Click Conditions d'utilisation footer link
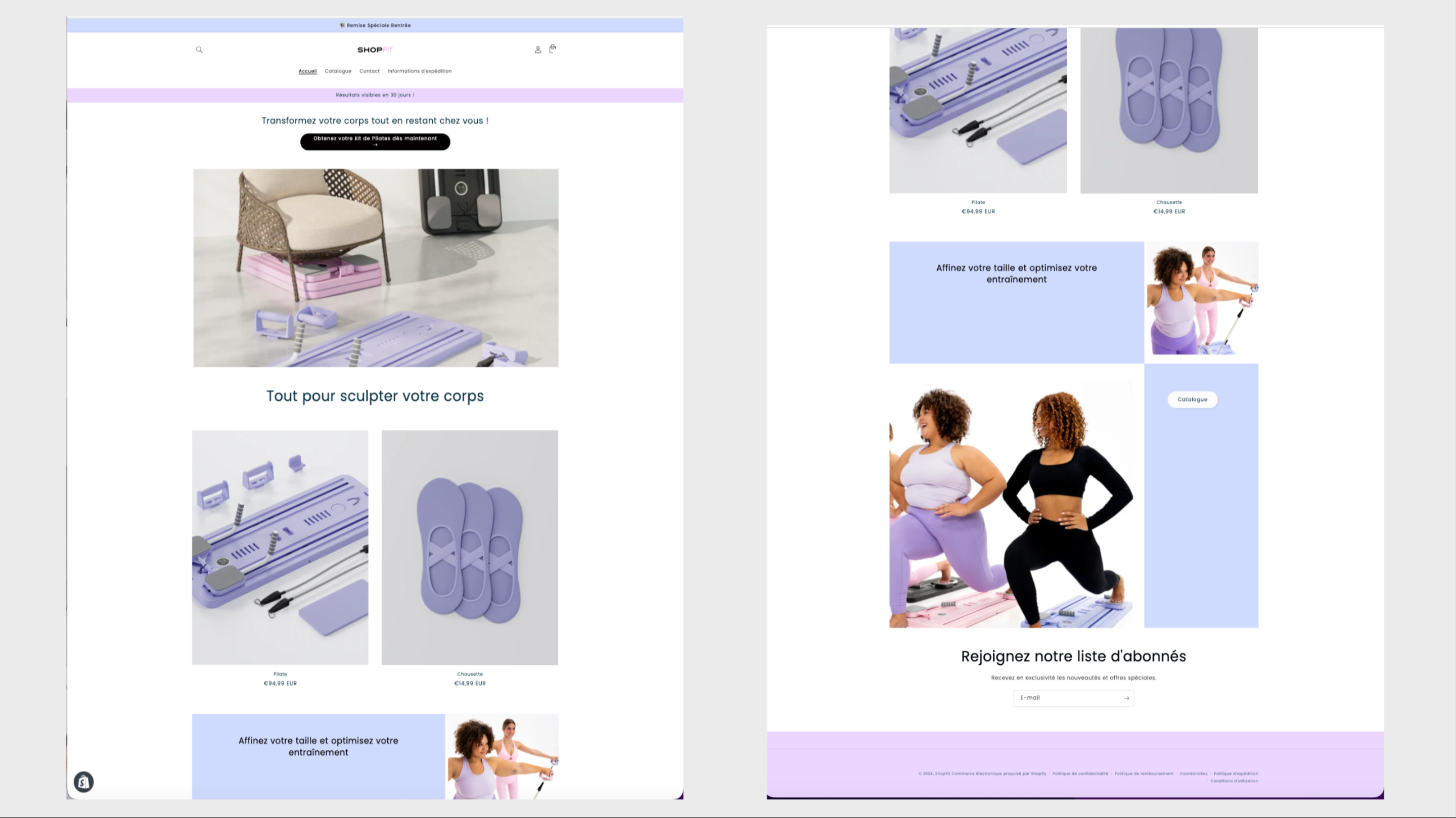 (x=1234, y=781)
